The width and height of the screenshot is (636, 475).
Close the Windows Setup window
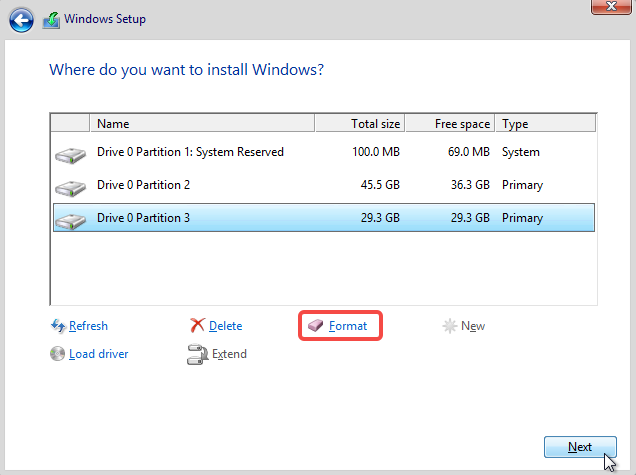[611, 6]
